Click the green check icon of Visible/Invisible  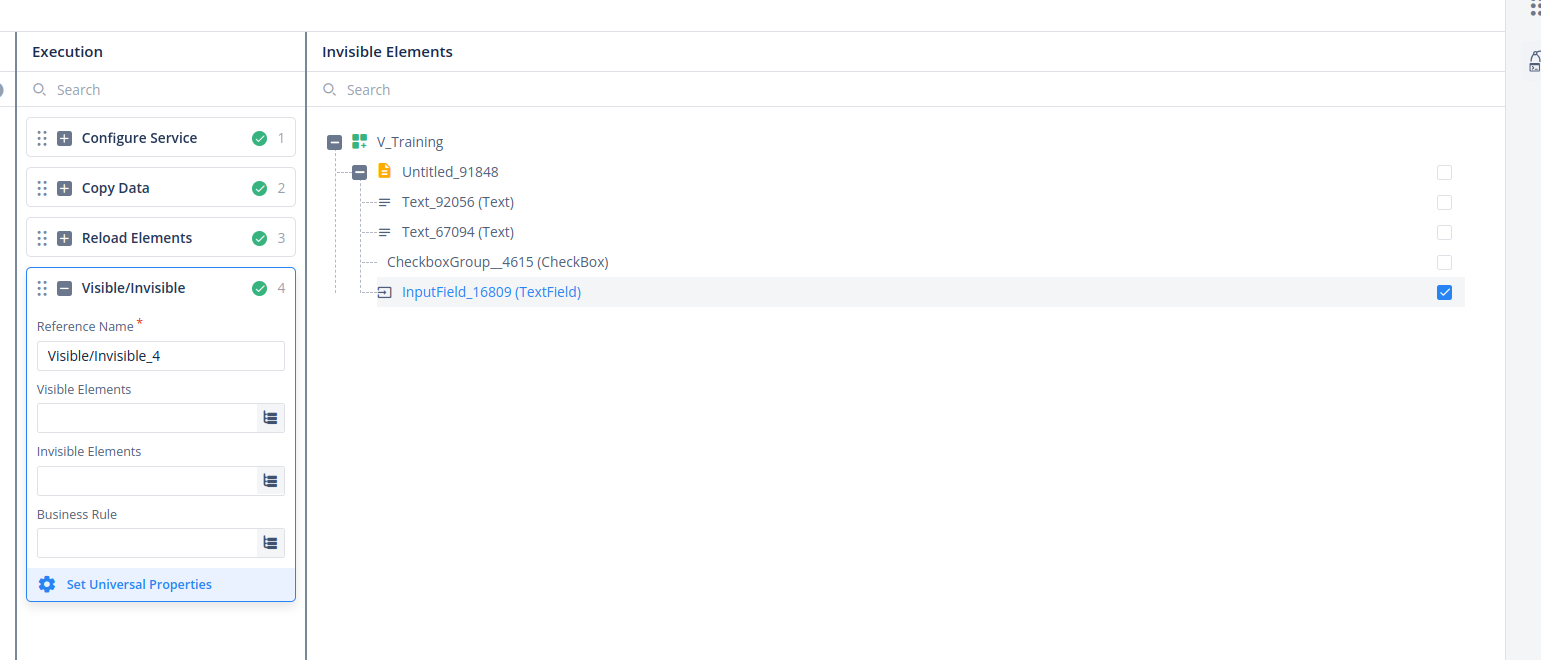pyautogui.click(x=260, y=288)
